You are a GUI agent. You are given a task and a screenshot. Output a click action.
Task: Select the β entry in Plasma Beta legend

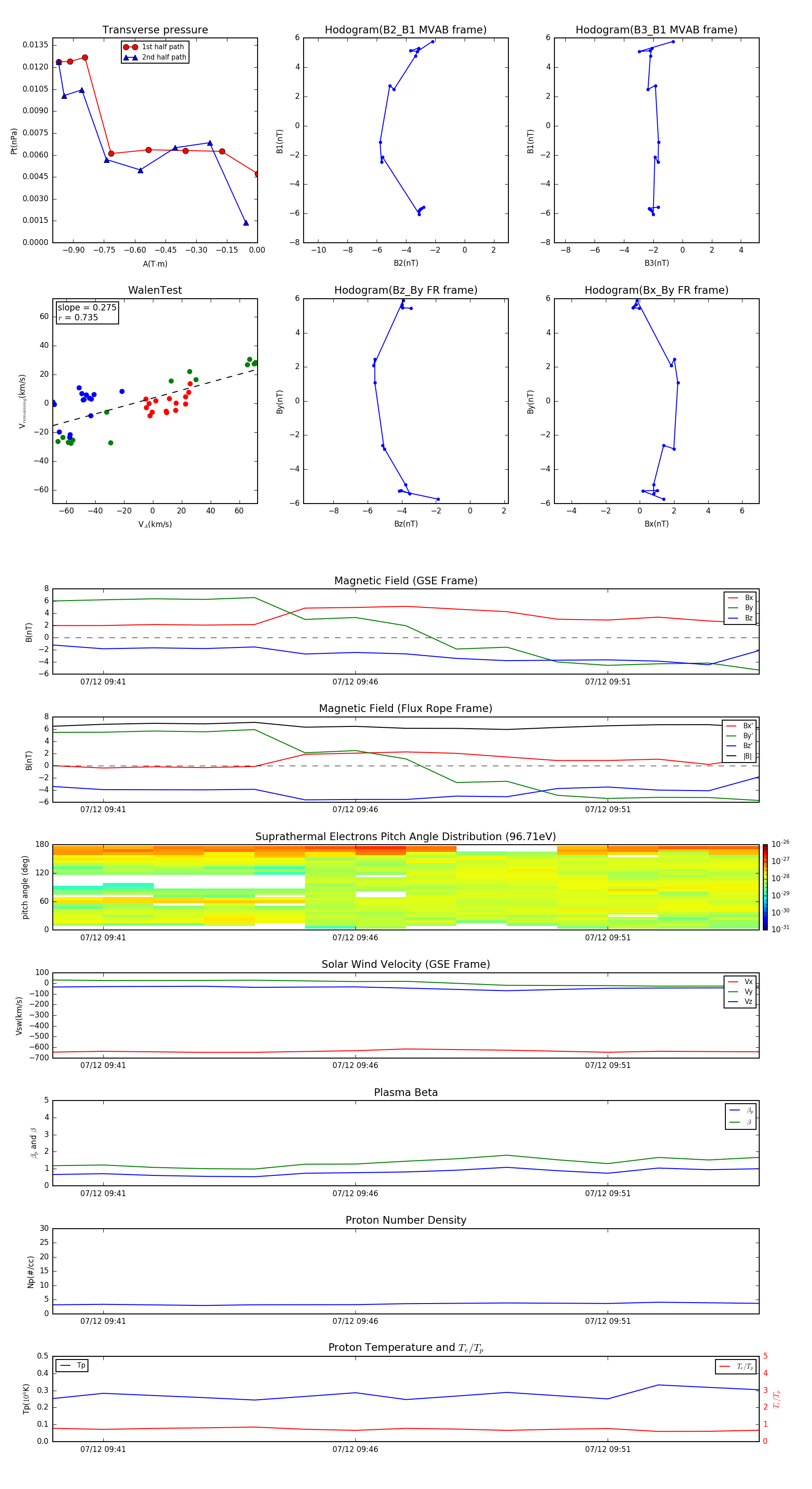(x=741, y=1122)
